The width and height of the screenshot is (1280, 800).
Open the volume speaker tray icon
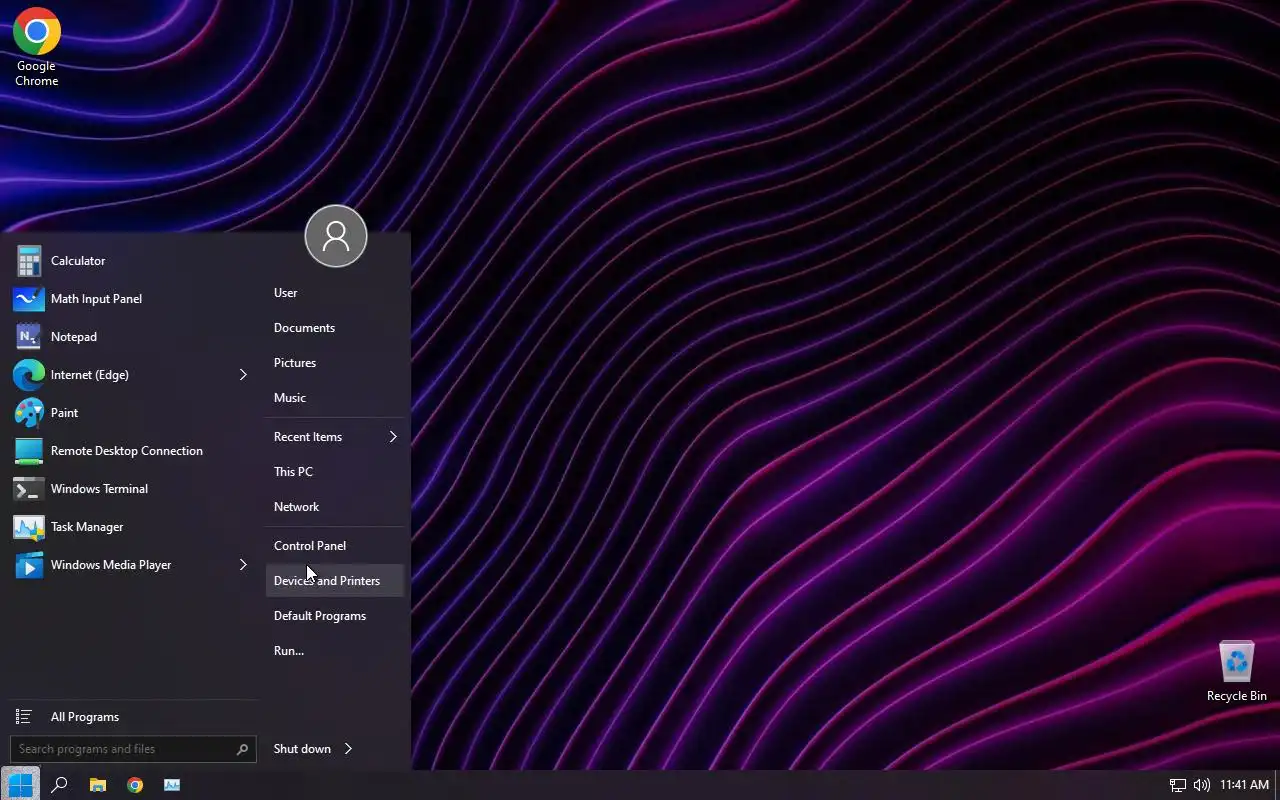(1202, 785)
